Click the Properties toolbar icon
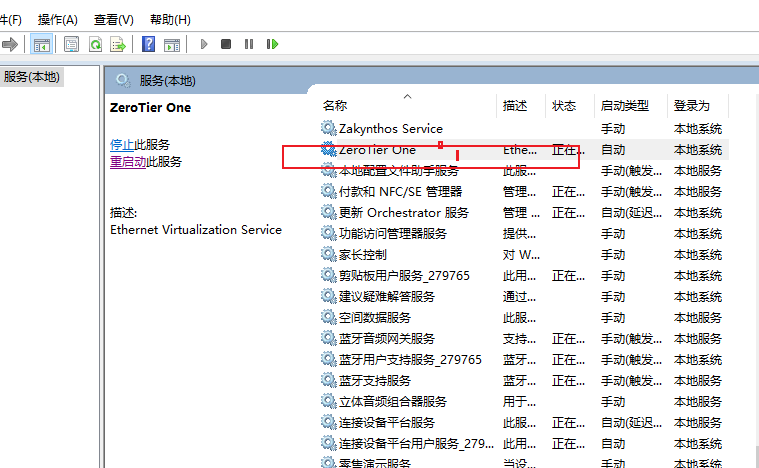The height and width of the screenshot is (468, 759). click(71, 44)
